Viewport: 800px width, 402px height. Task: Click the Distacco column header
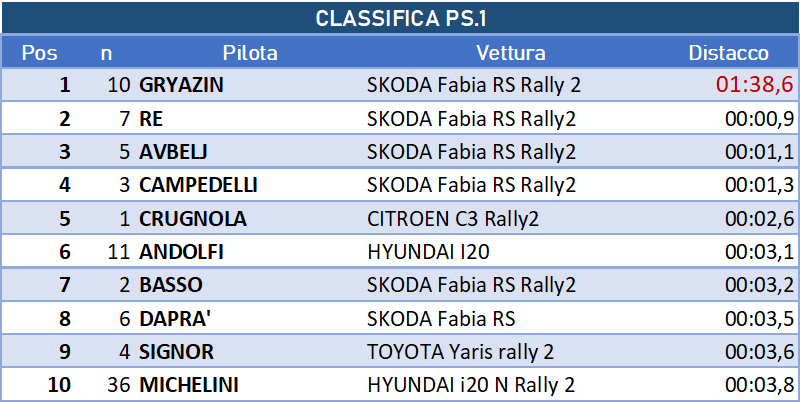pyautogui.click(x=728, y=53)
